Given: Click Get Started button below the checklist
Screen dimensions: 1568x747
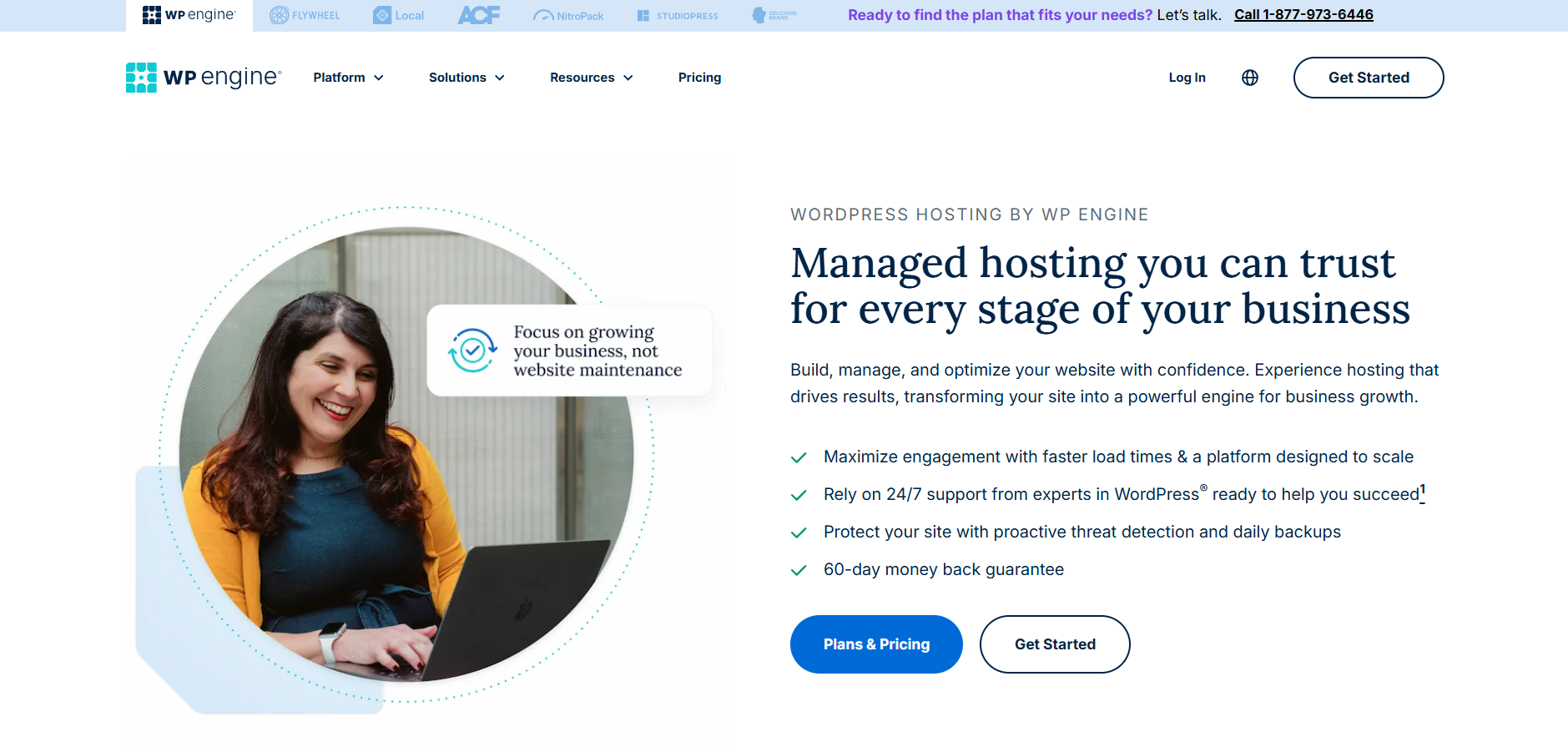Looking at the screenshot, I should pos(1055,644).
